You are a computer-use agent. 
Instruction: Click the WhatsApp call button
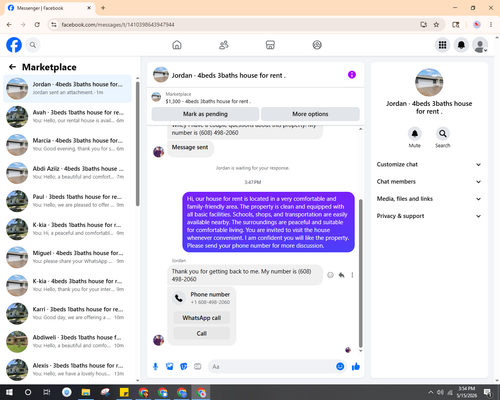(202, 318)
